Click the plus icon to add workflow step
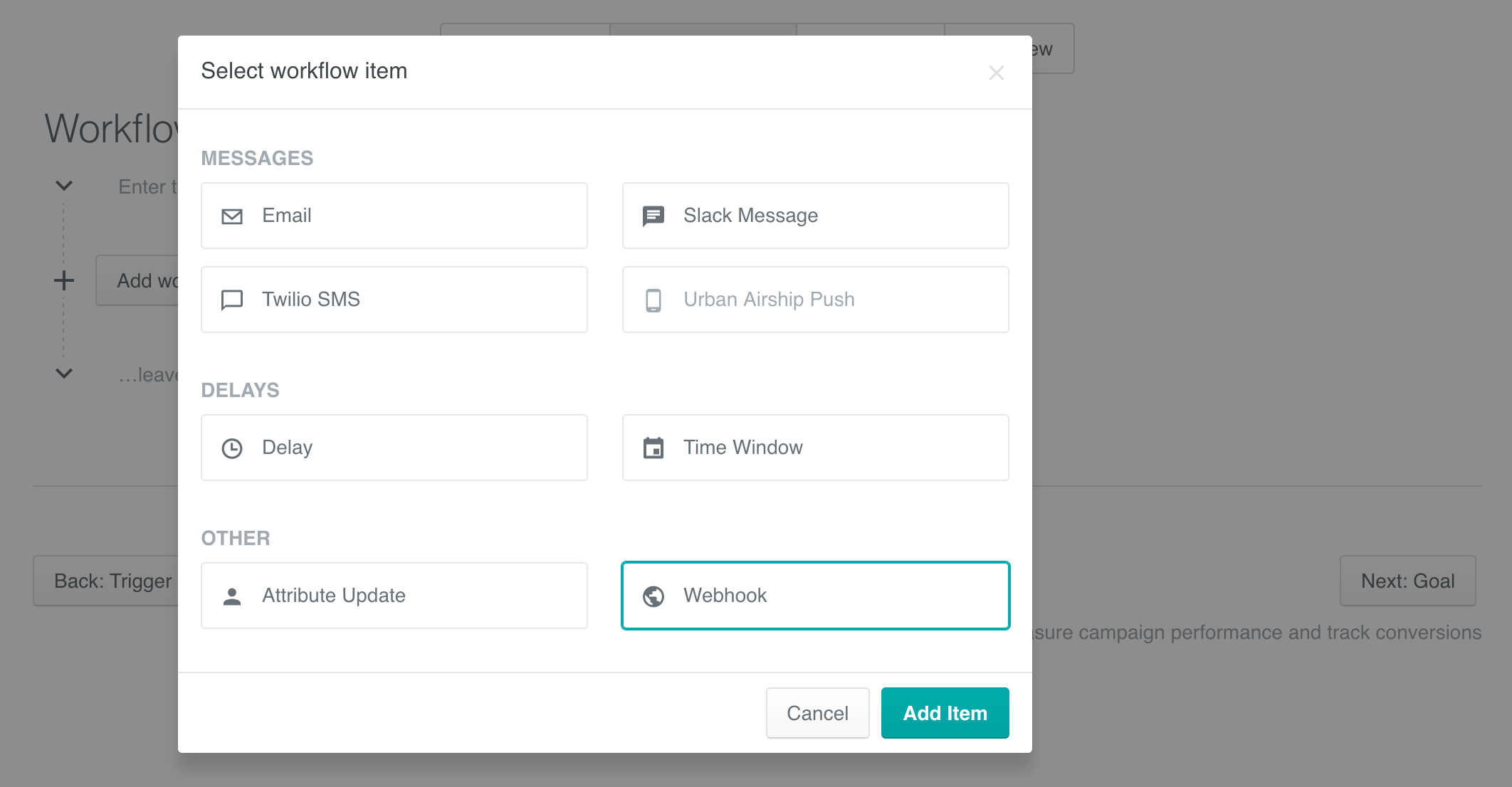 [x=64, y=280]
